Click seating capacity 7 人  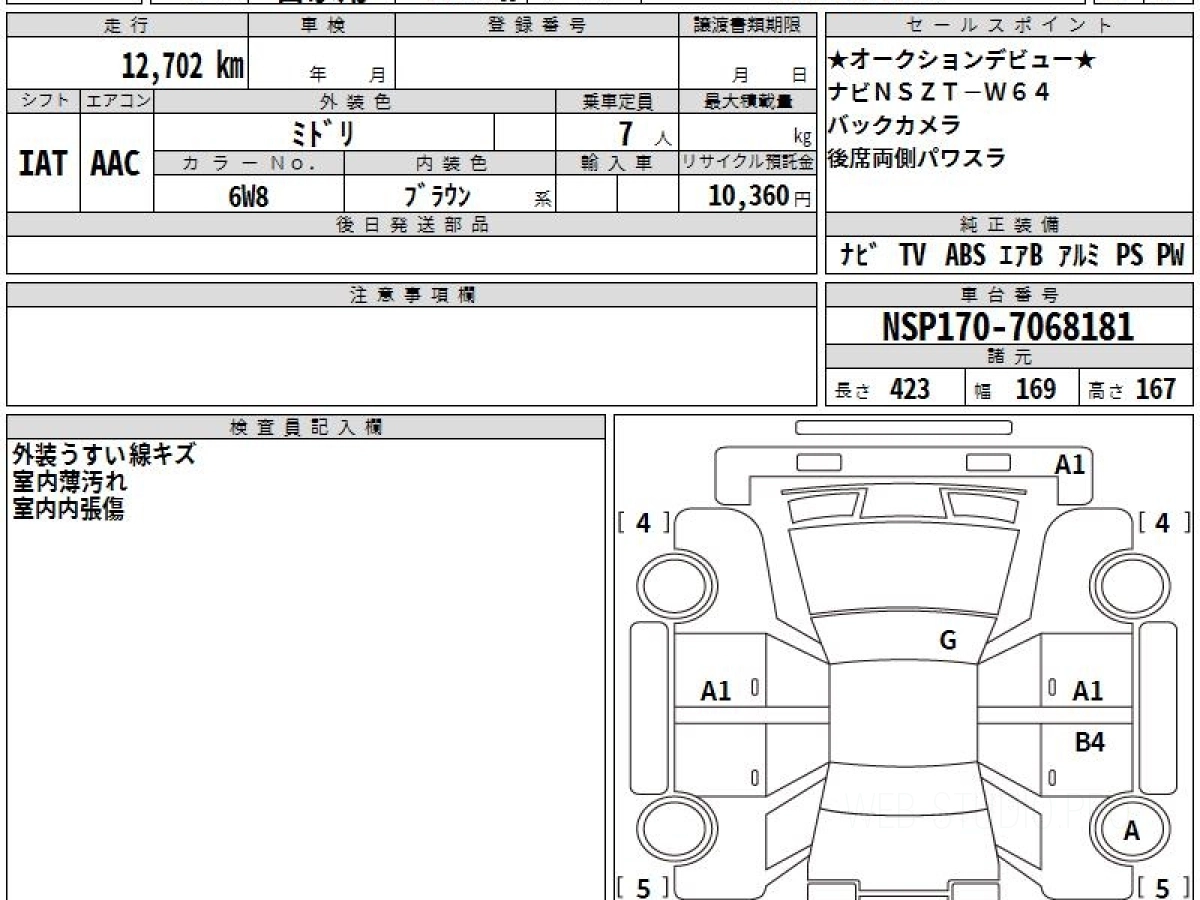coord(644,132)
